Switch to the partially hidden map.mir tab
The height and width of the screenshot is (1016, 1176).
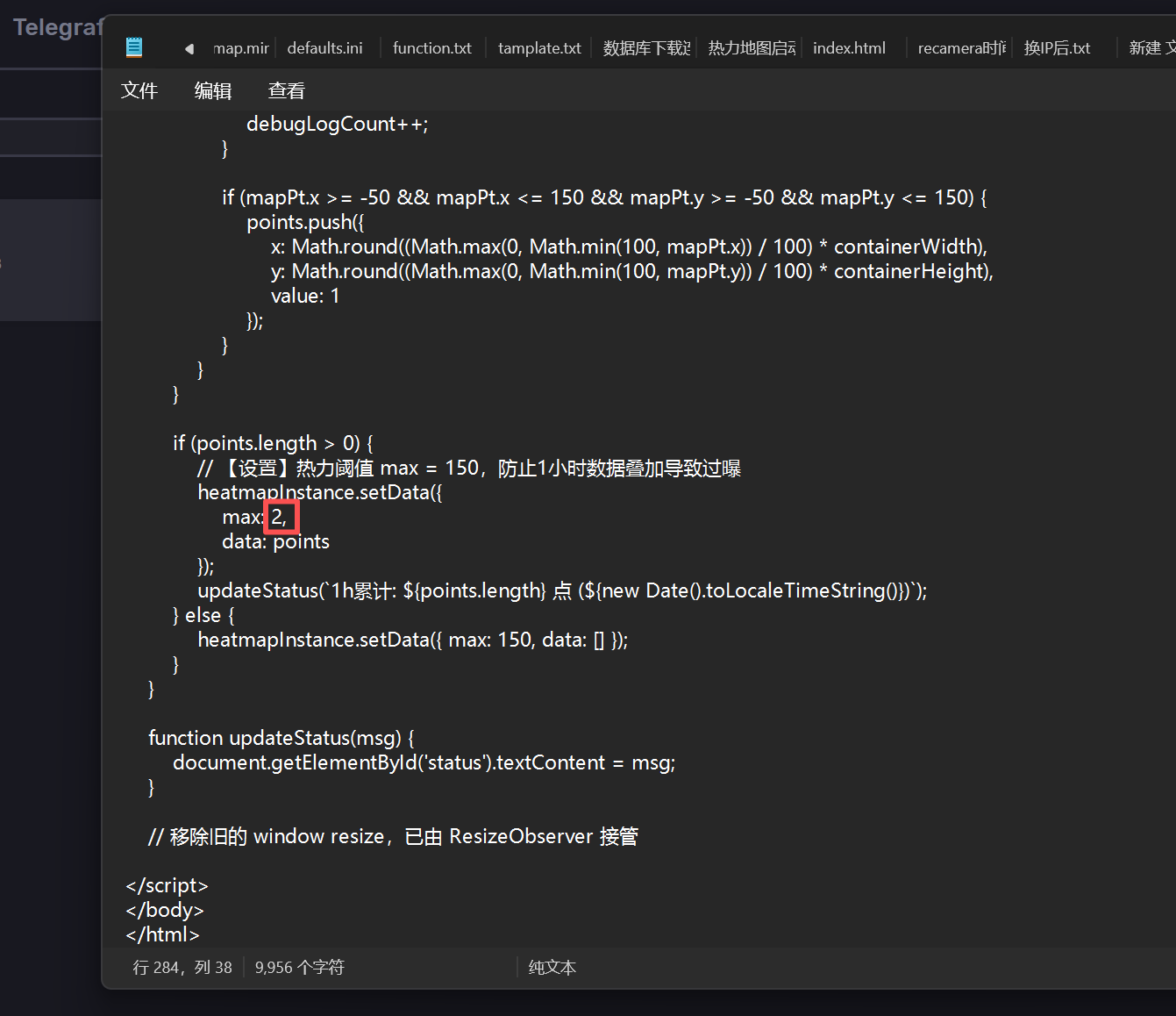pyautogui.click(x=240, y=48)
